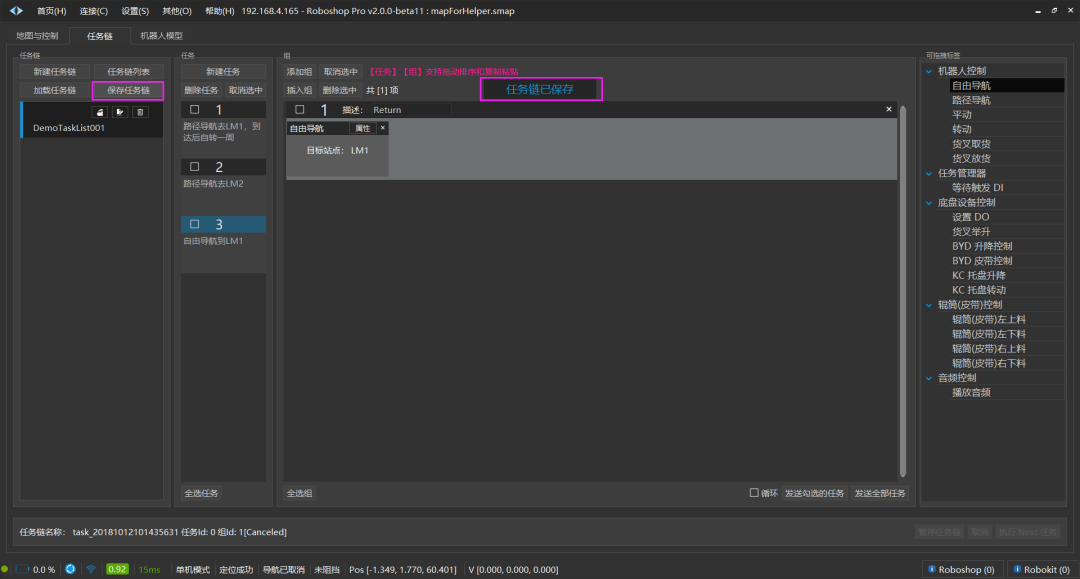Select the DemoTaskList001 task chain

pyautogui.click(x=92, y=120)
